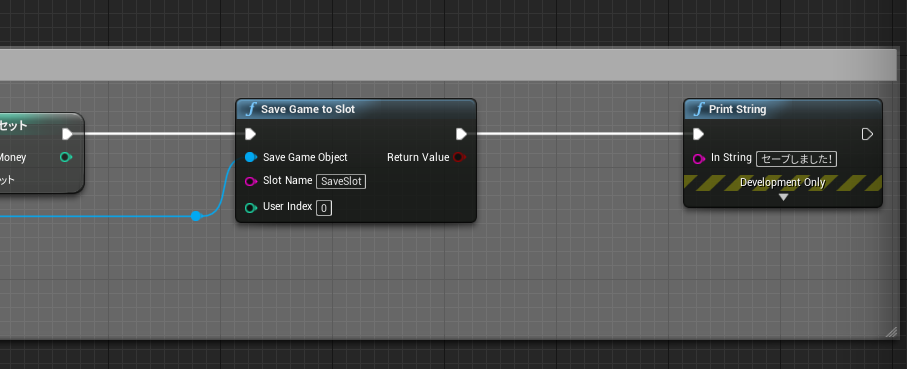
Task: Click the function icon on Print String
Action: [x=699, y=109]
